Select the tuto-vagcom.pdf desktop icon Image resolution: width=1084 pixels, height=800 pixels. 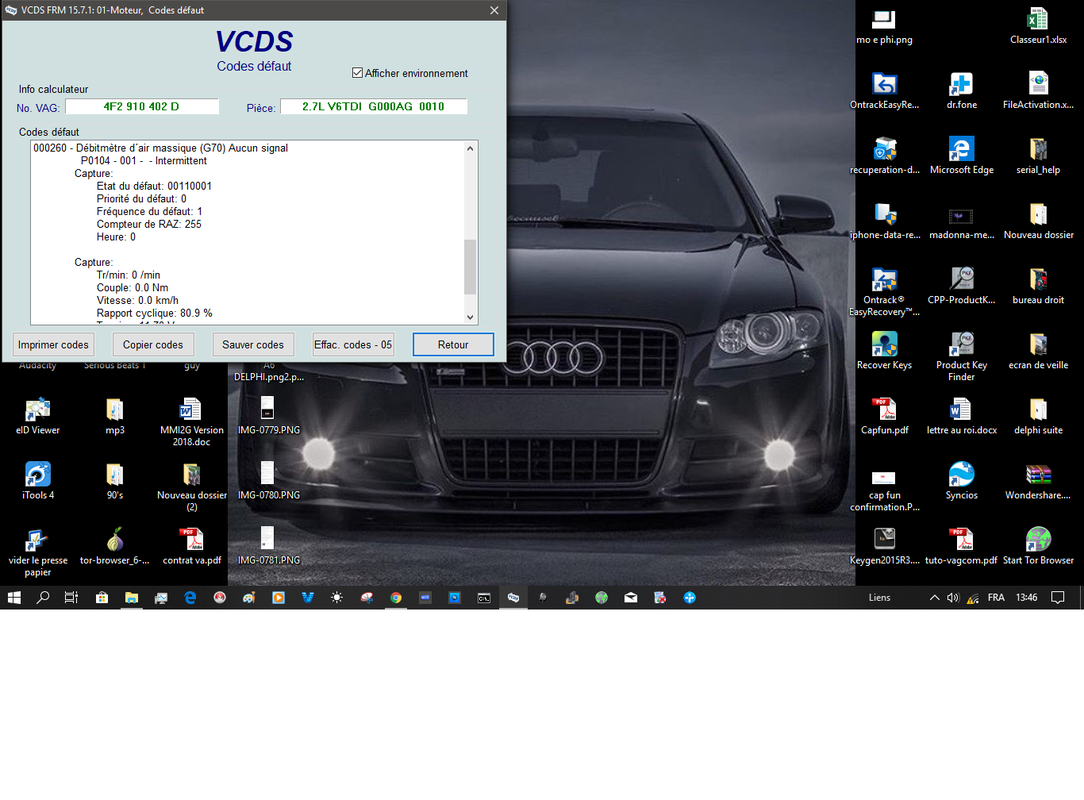[962, 547]
